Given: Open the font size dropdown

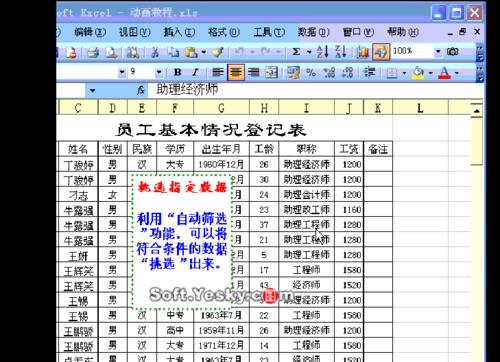Looking at the screenshot, I should coord(159,72).
